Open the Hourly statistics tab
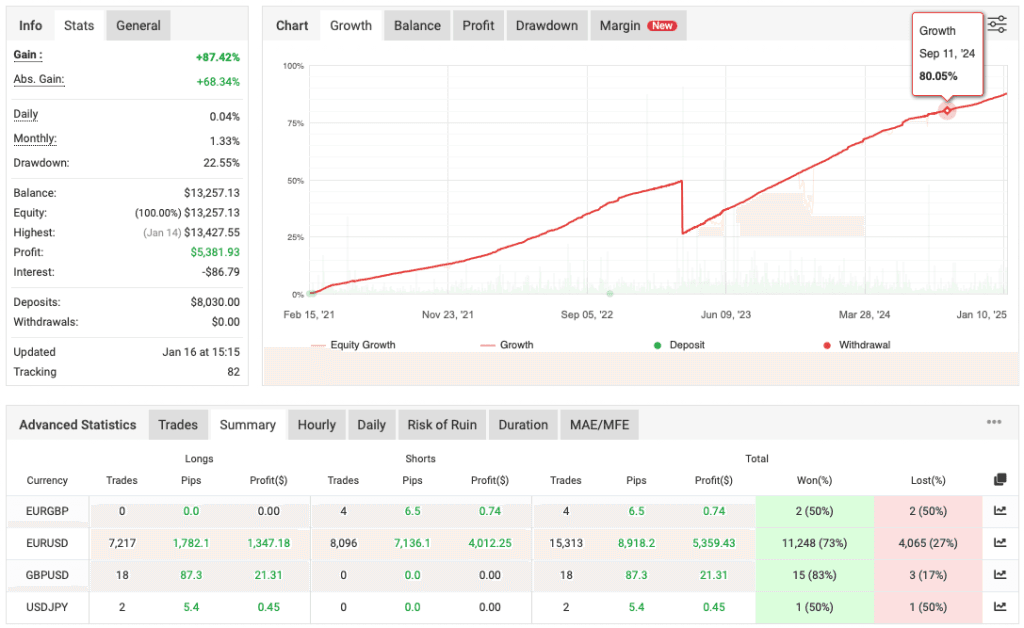The width and height of the screenshot is (1024, 628). coord(316,424)
